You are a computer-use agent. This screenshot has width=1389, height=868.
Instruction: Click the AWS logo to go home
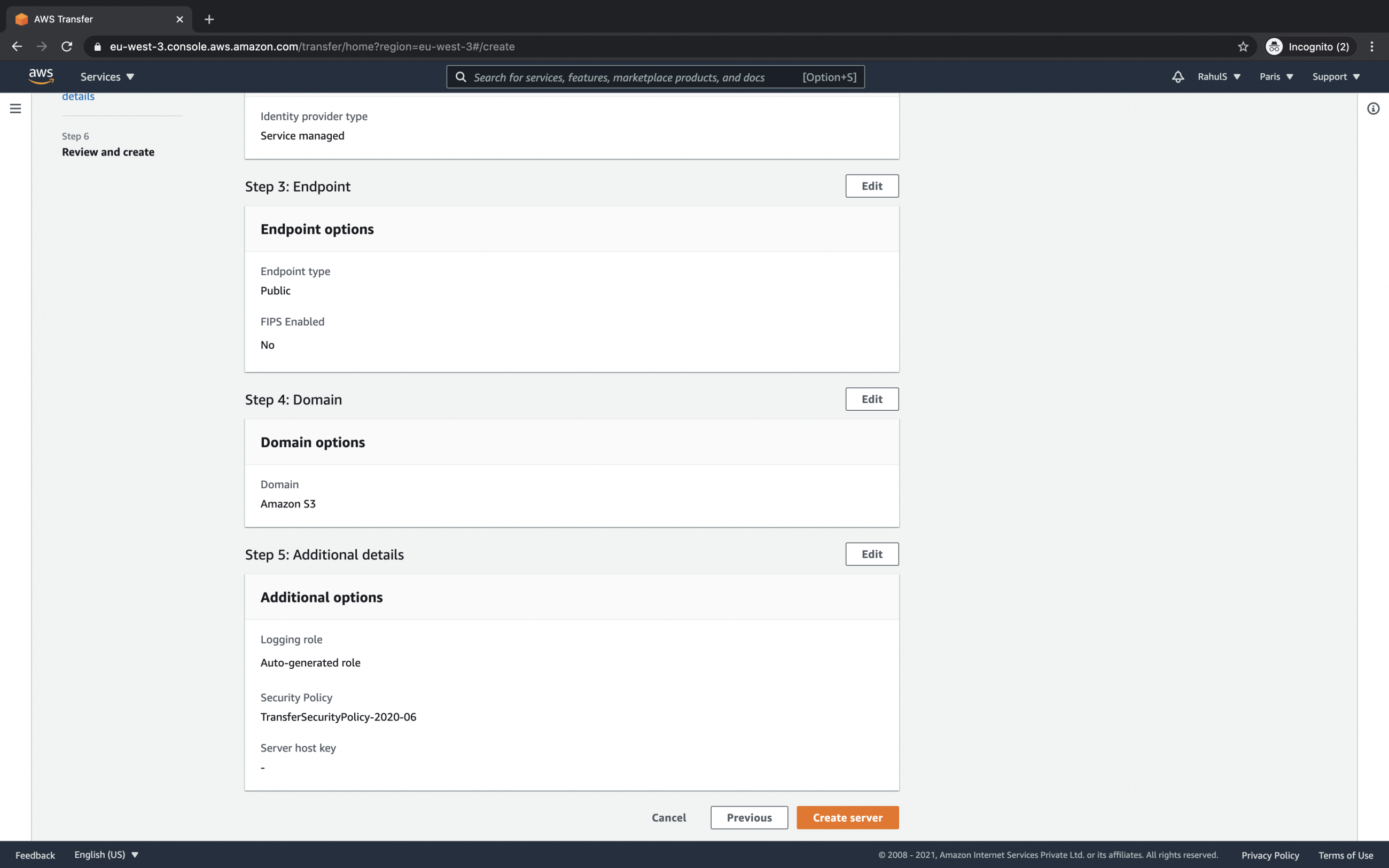(41, 76)
